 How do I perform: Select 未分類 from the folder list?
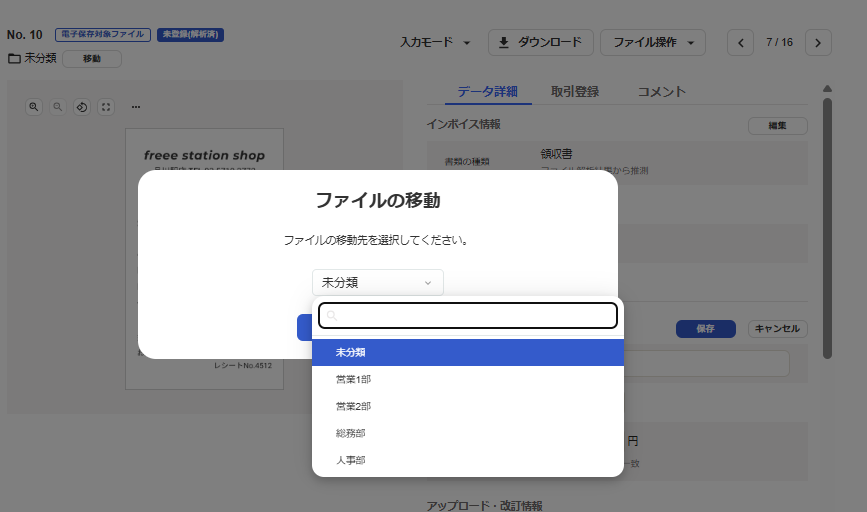pyautogui.click(x=468, y=352)
